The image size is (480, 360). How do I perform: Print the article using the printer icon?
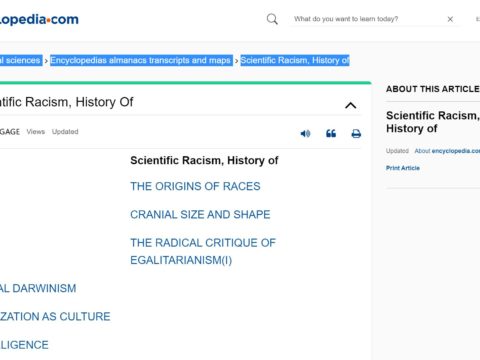pos(356,134)
